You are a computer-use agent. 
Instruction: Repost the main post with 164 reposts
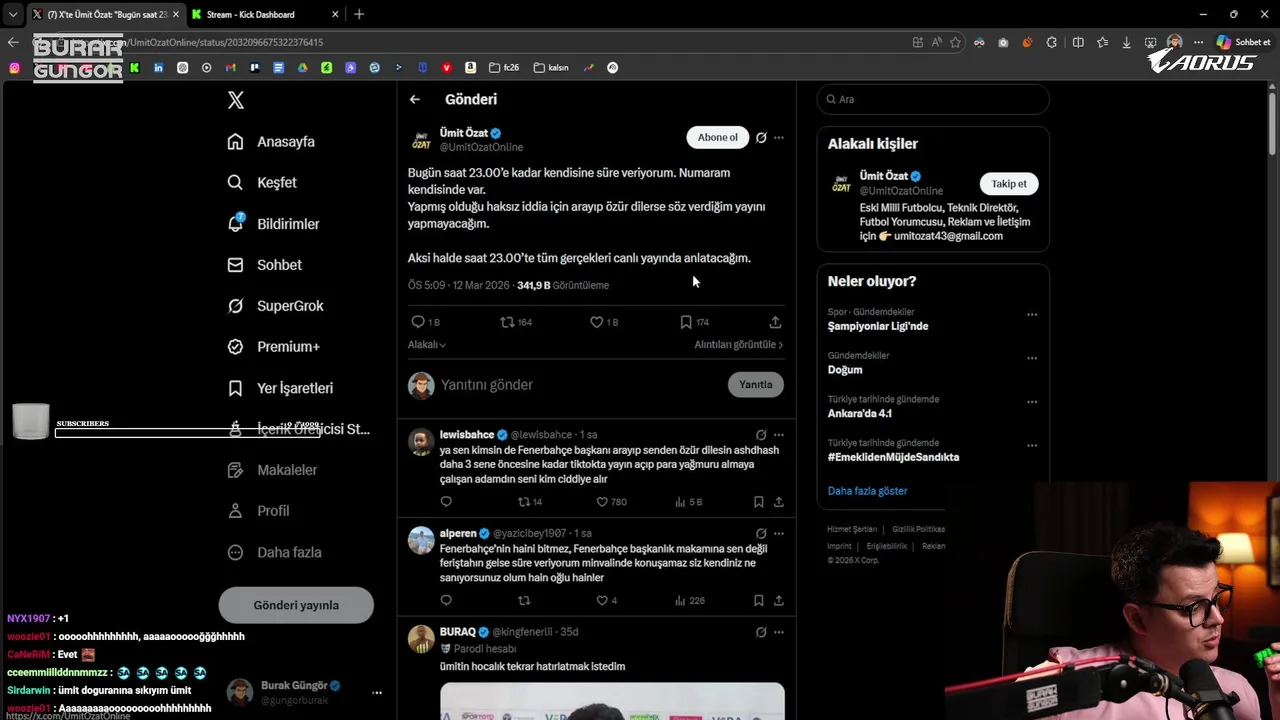point(507,322)
